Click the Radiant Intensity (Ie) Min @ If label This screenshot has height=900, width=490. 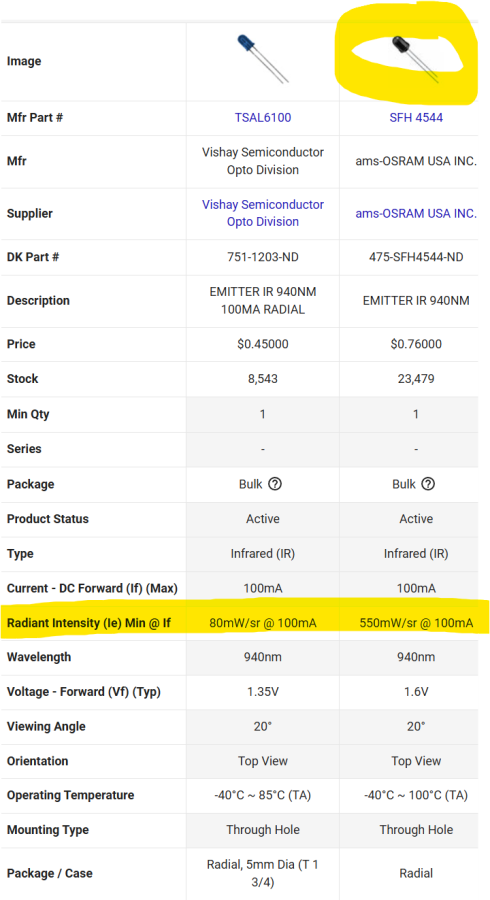click(x=89, y=623)
